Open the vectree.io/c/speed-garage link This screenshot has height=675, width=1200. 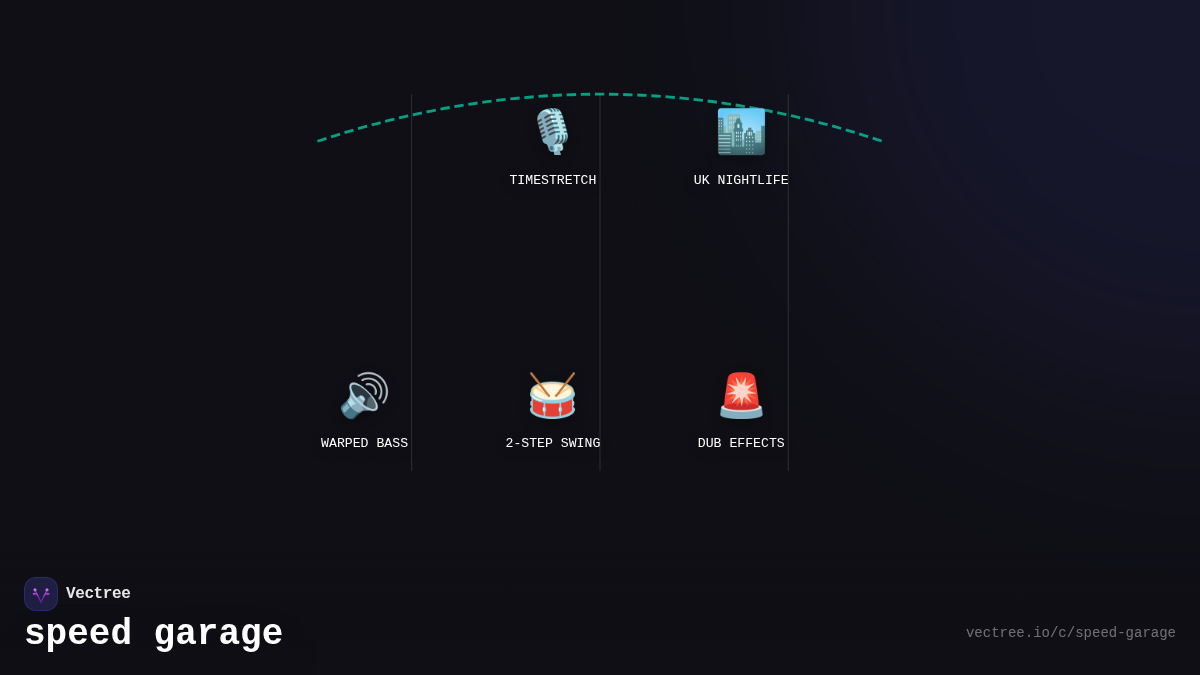(x=1070, y=633)
